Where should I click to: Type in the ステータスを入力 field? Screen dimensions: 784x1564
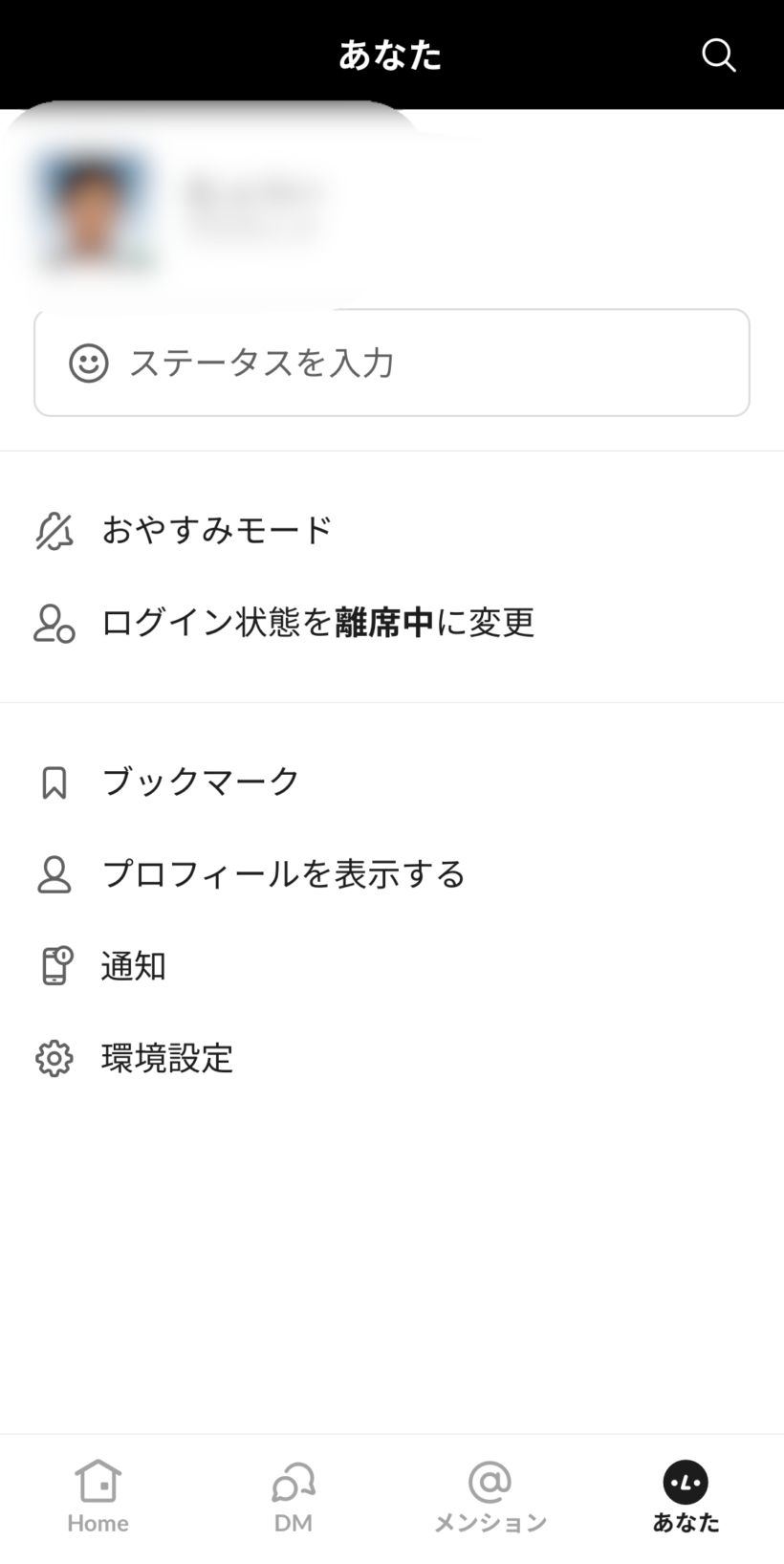click(421, 363)
